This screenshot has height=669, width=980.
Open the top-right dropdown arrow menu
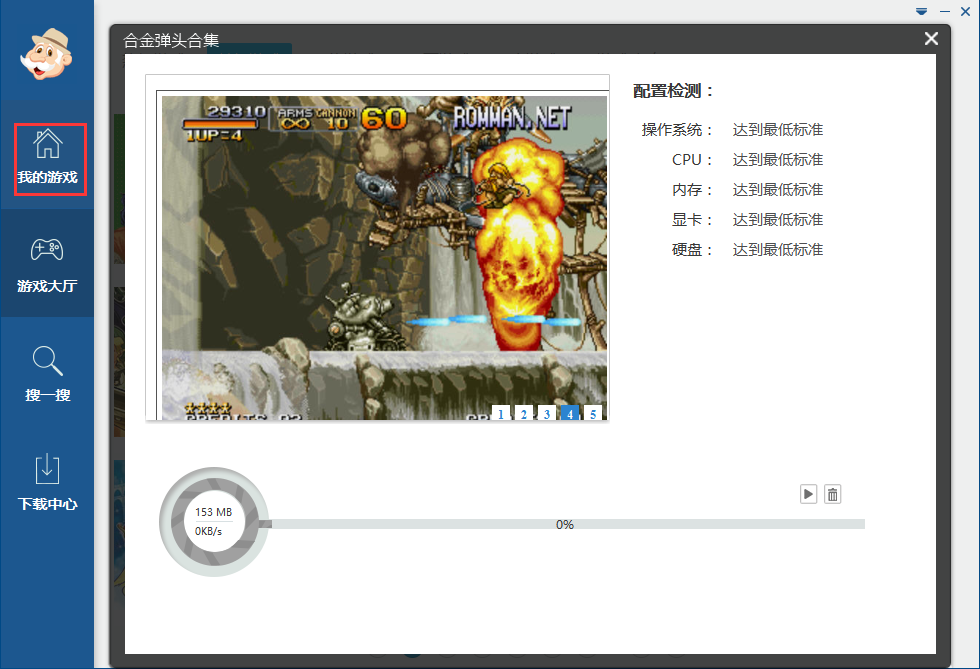point(921,11)
